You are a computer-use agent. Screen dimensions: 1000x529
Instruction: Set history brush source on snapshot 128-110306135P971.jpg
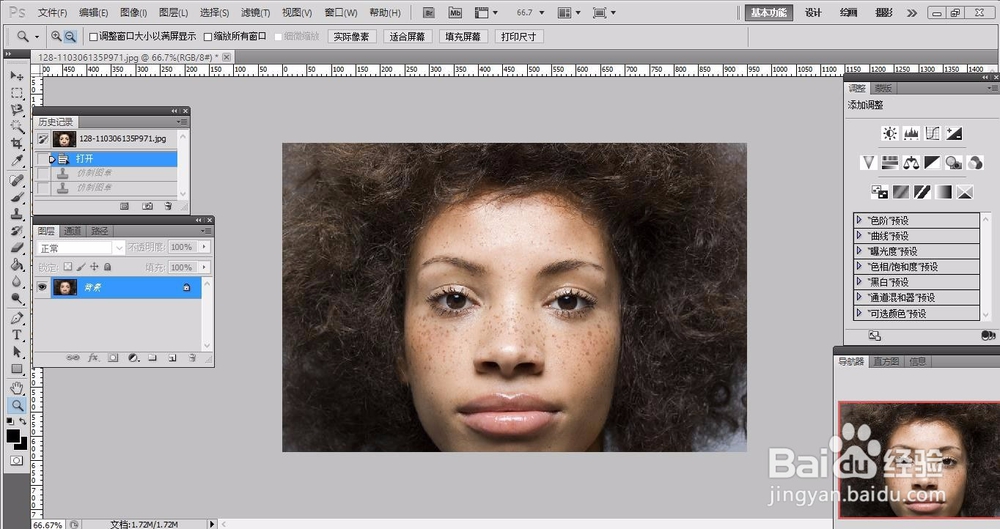43,138
